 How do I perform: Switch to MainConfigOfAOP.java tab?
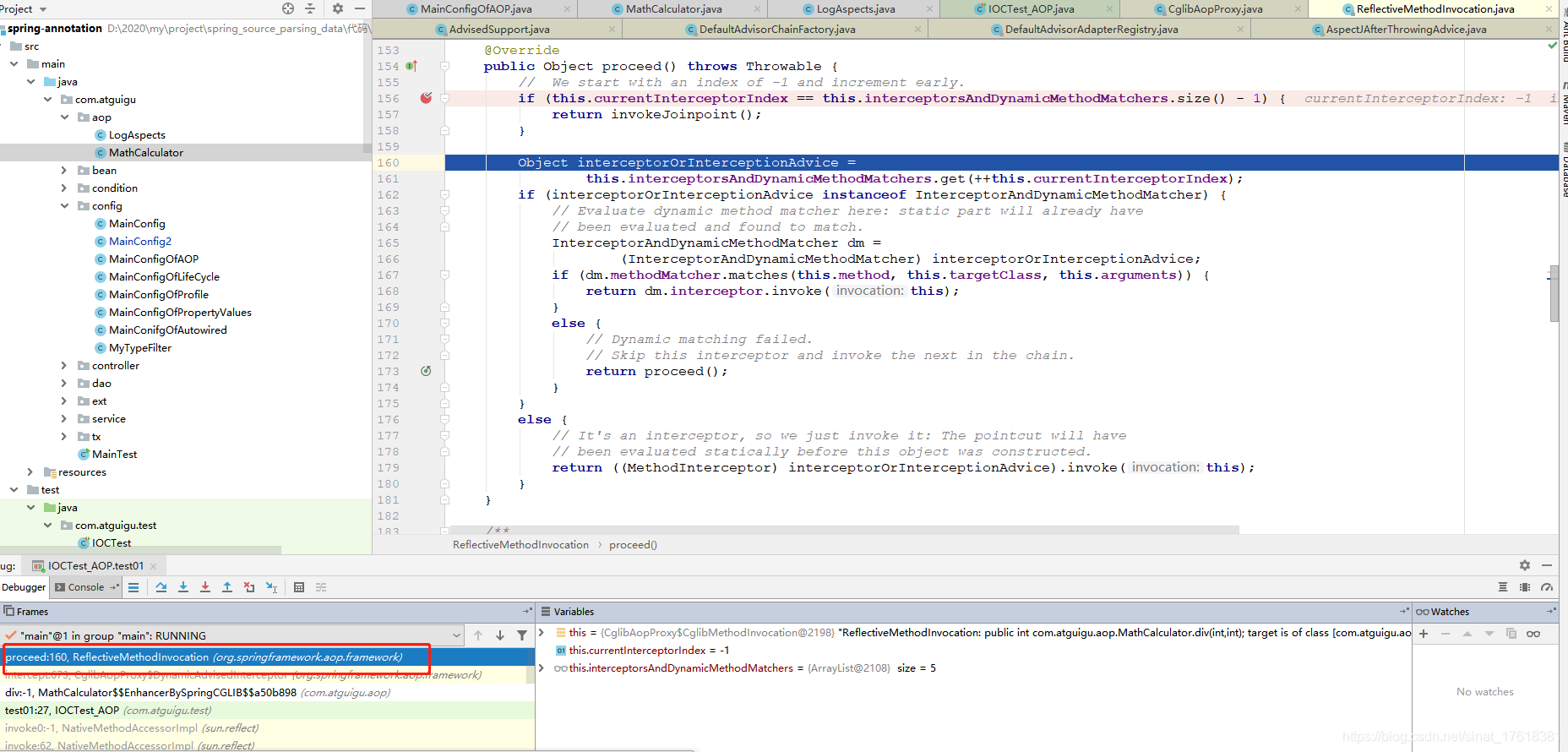tap(476, 8)
